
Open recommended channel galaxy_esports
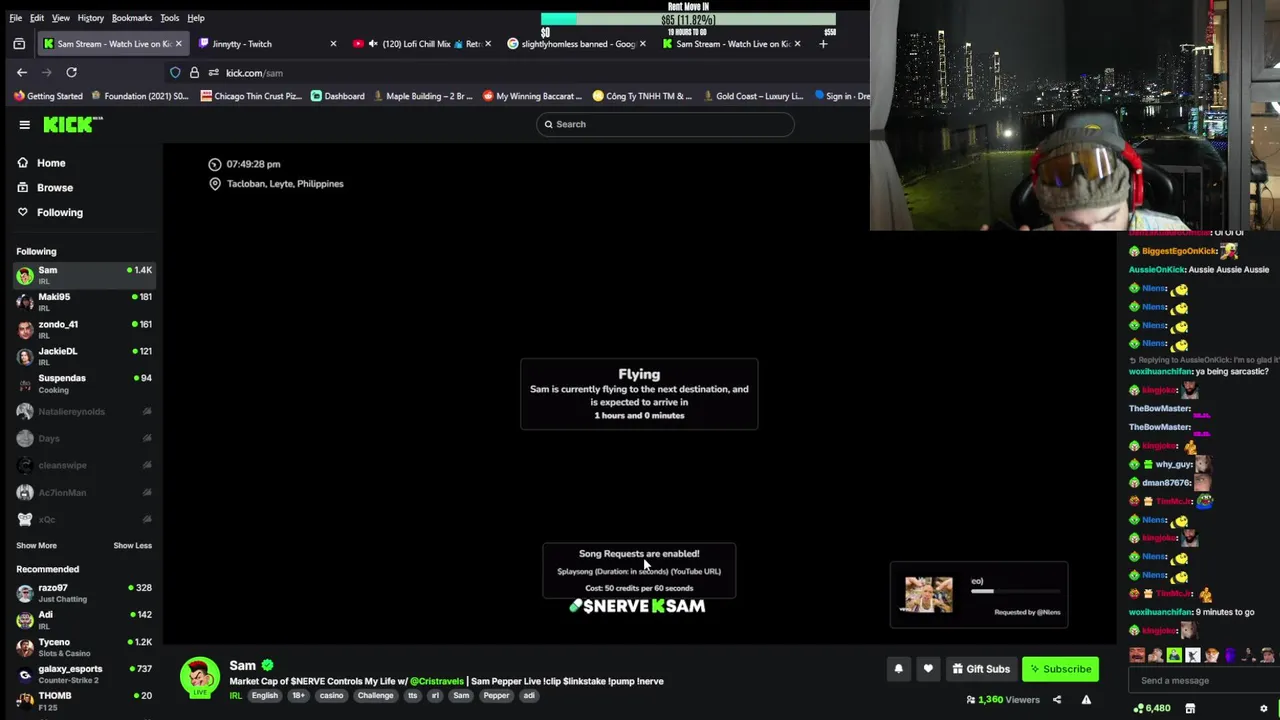[84, 674]
